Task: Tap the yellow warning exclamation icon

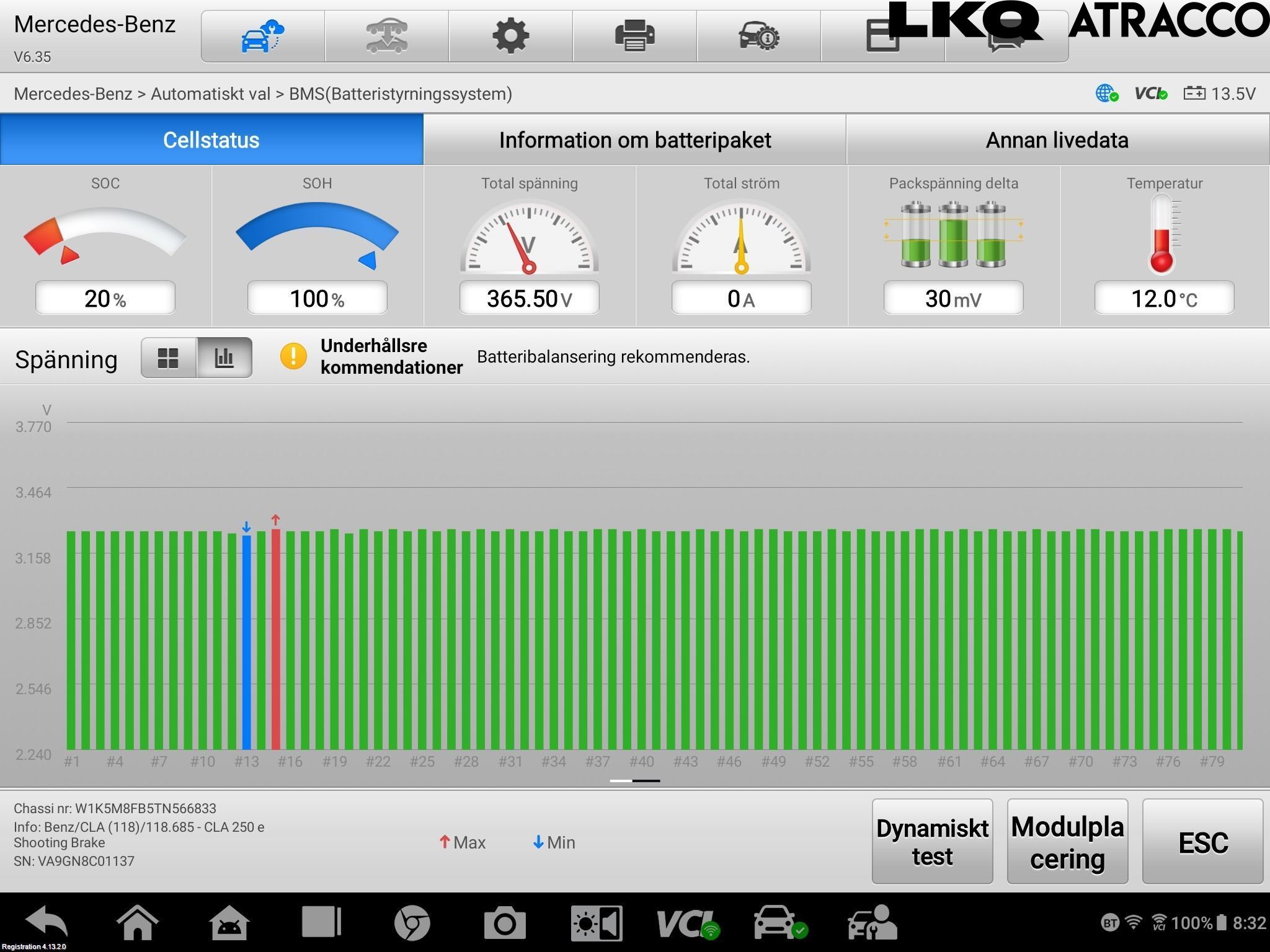Action: pos(293,356)
